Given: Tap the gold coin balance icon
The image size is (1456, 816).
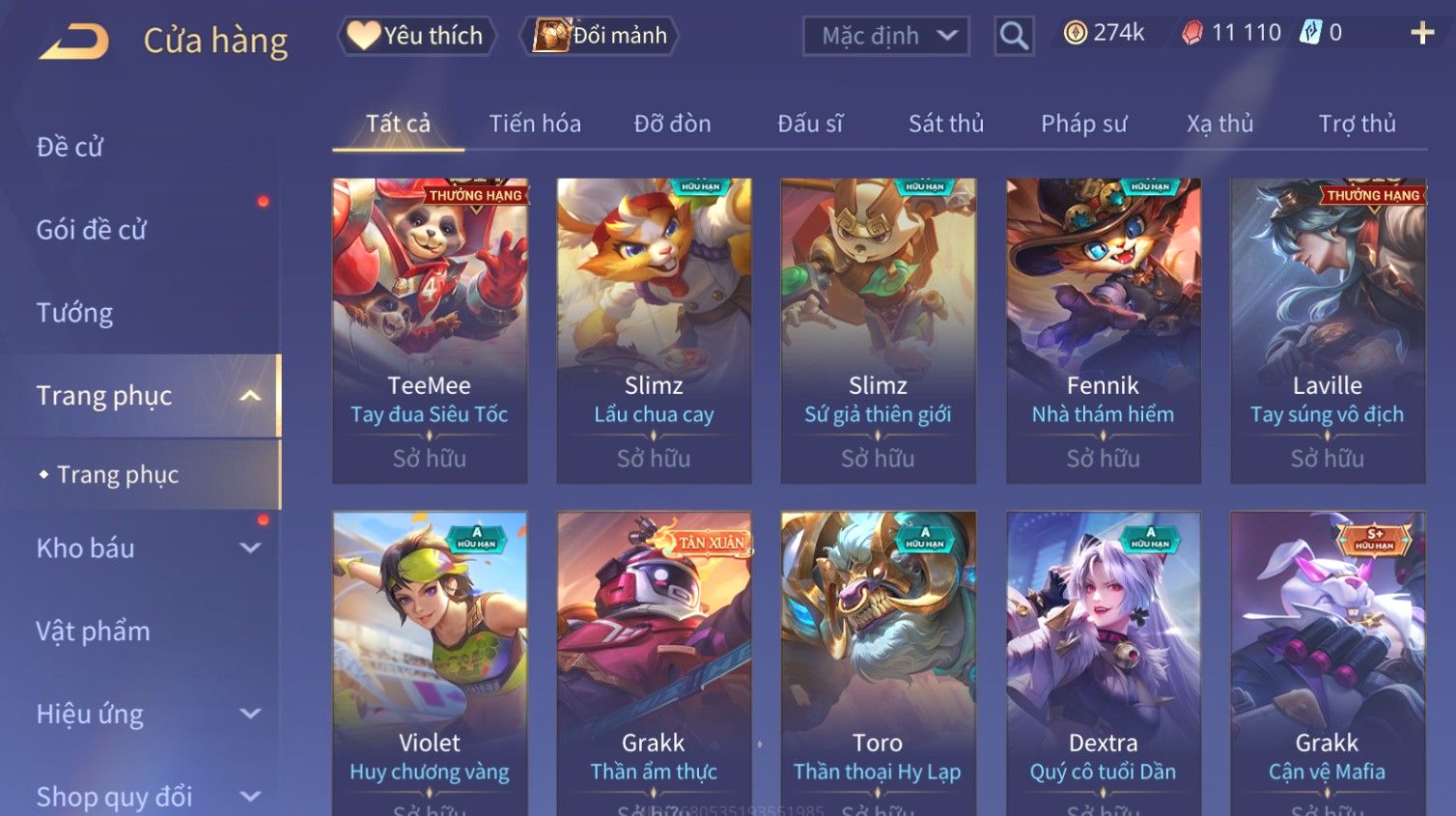Looking at the screenshot, I should 1075,33.
